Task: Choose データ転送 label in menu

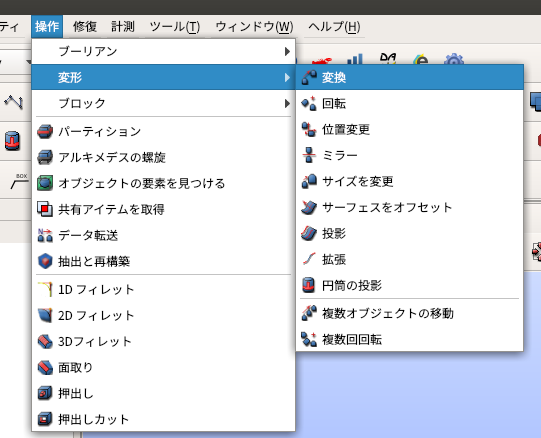Action: click(88, 235)
